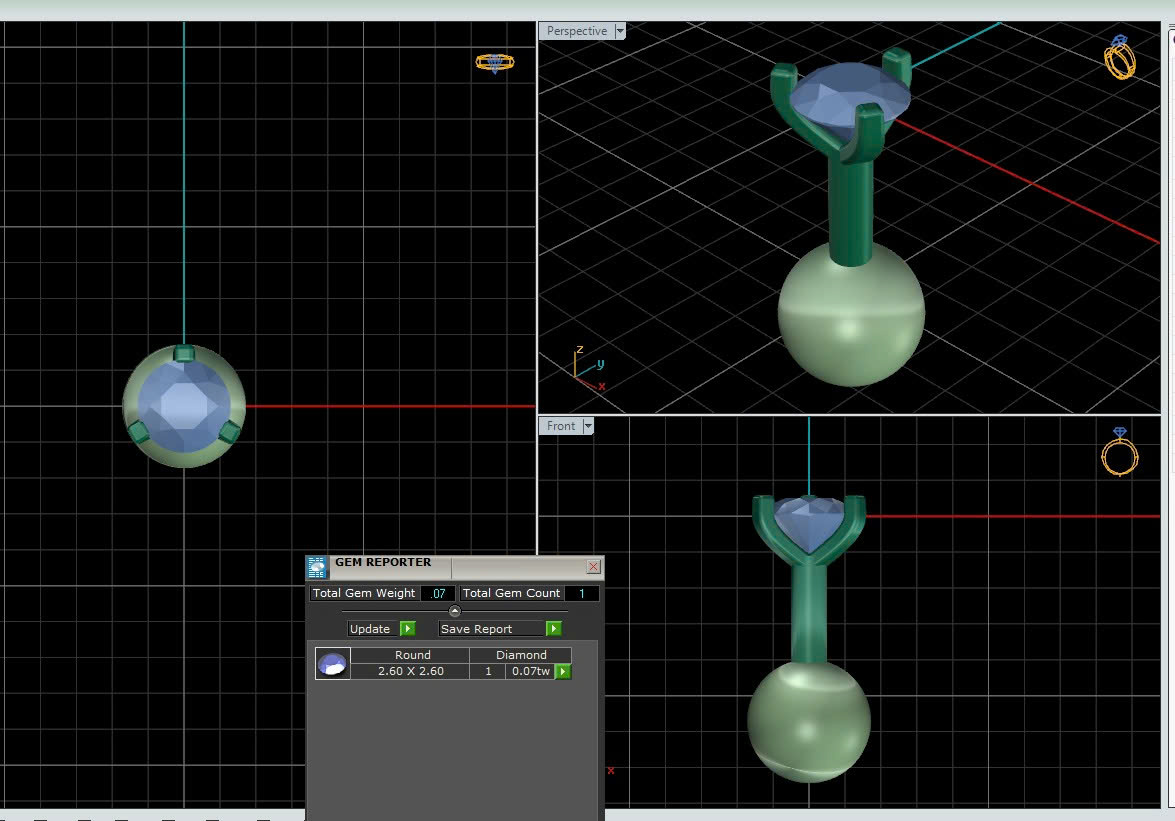Click the green Save Report arrow
Screen dimensions: 1175x821
click(554, 629)
